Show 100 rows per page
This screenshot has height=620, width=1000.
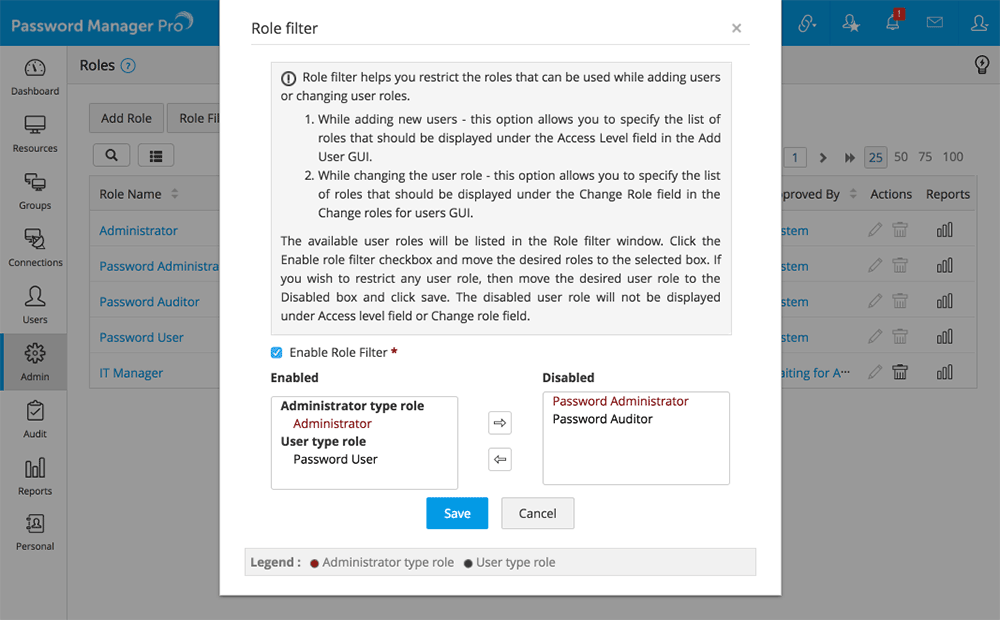click(x=955, y=157)
